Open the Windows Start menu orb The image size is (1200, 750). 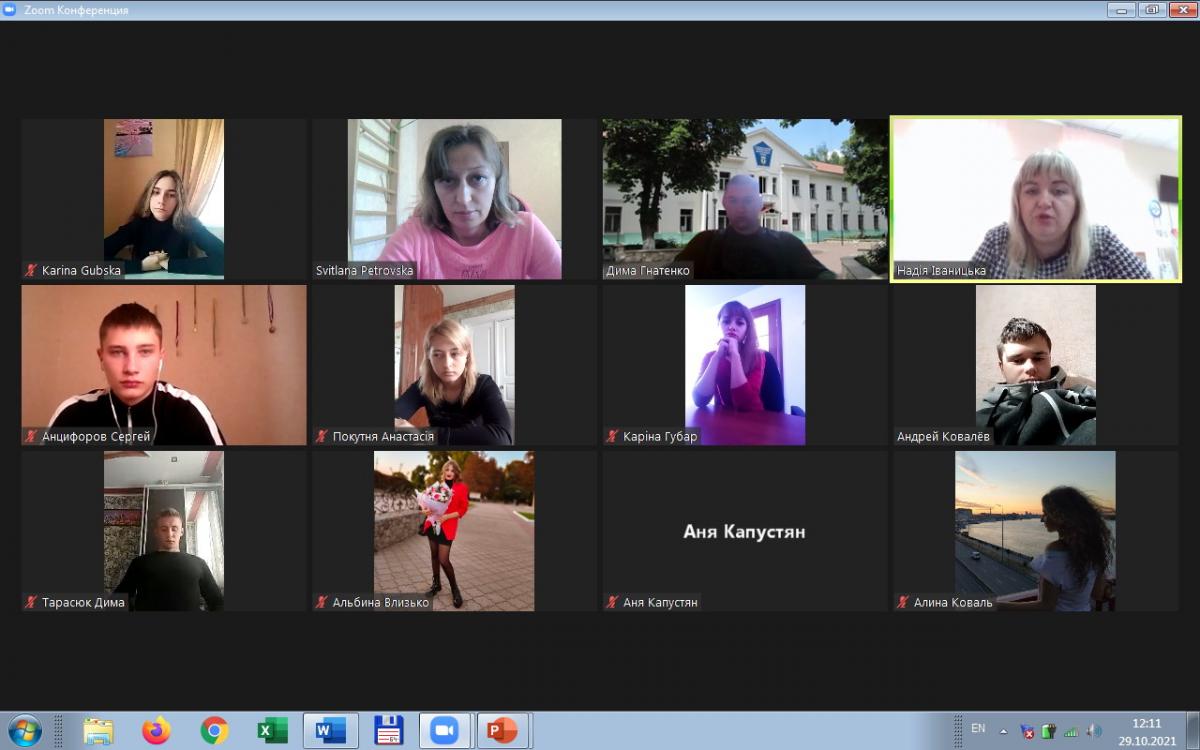point(24,730)
